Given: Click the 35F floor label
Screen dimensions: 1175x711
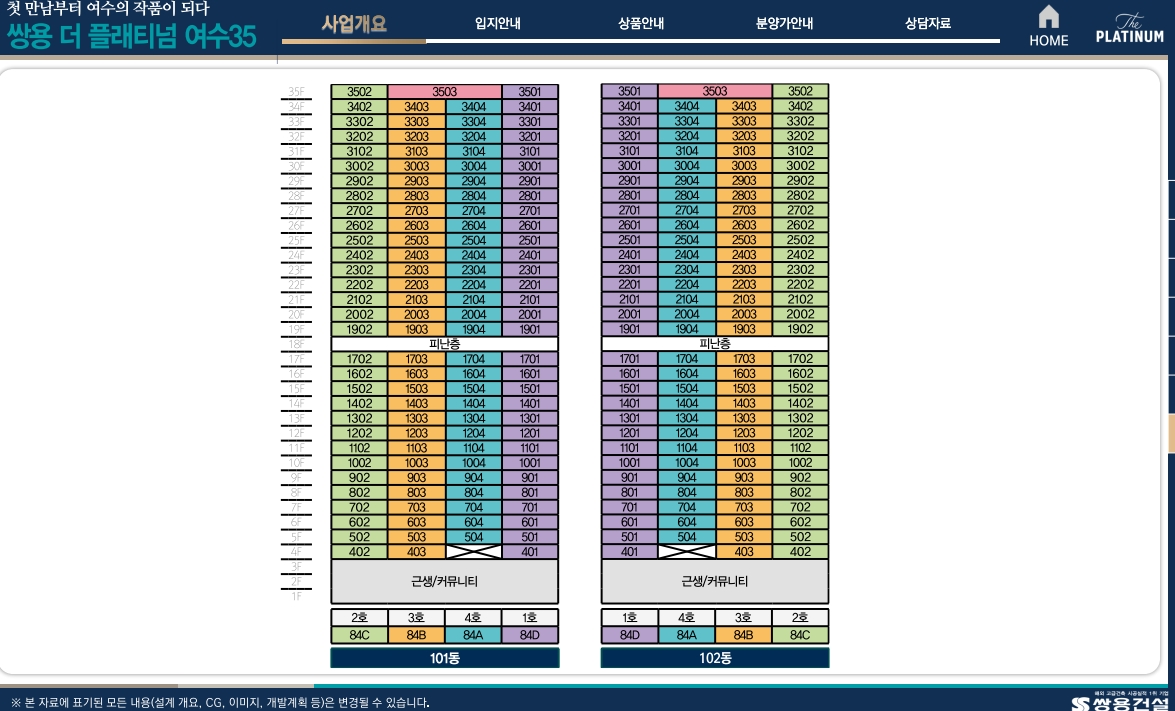Looking at the screenshot, I should coord(296,92).
